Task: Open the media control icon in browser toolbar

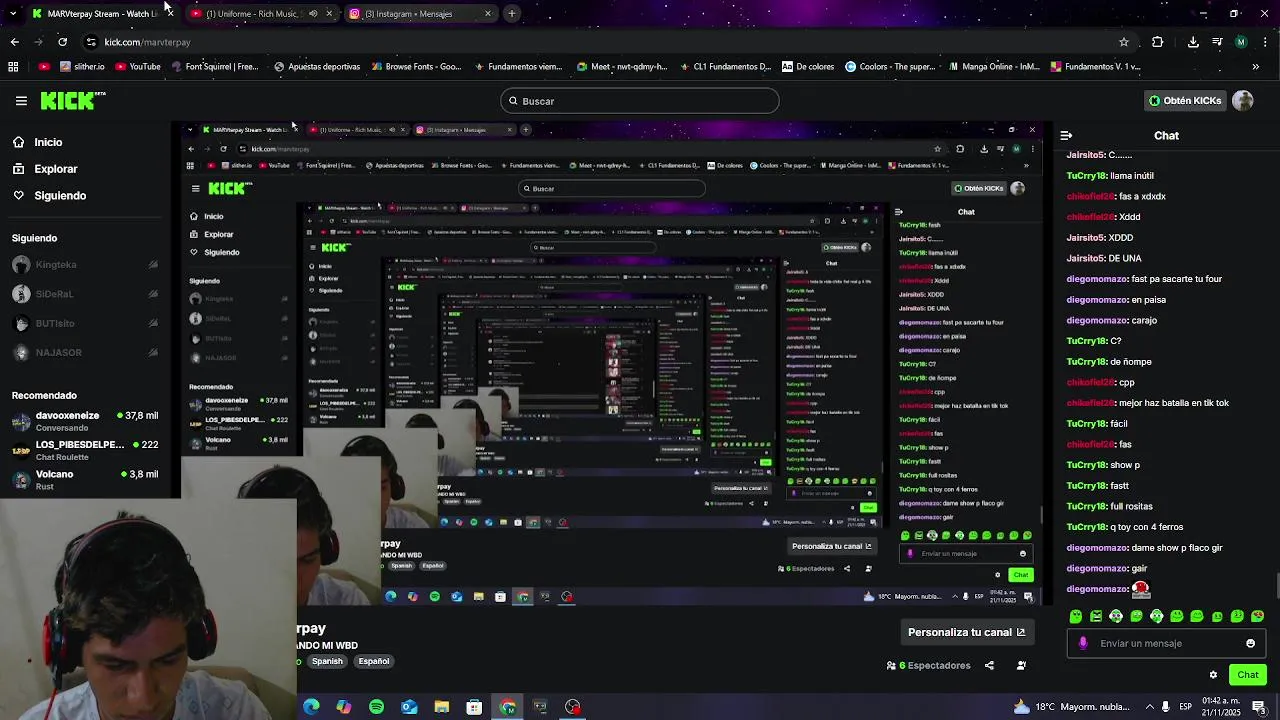Action: coord(1217,42)
